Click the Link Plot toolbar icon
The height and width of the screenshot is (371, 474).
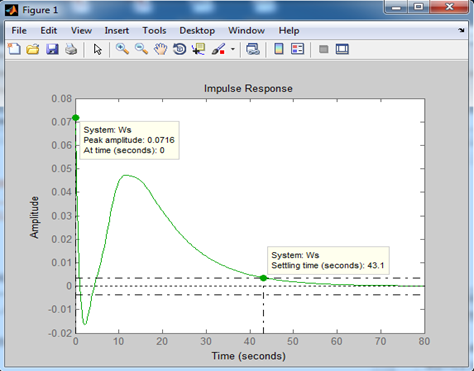pyautogui.click(x=253, y=49)
